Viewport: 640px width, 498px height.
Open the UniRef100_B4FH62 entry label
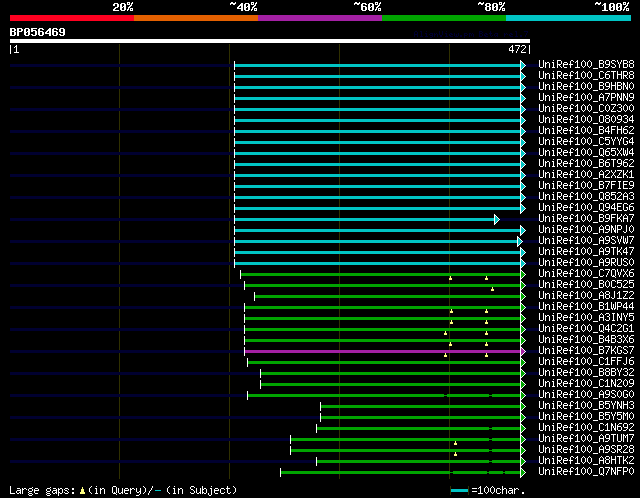click(586, 131)
